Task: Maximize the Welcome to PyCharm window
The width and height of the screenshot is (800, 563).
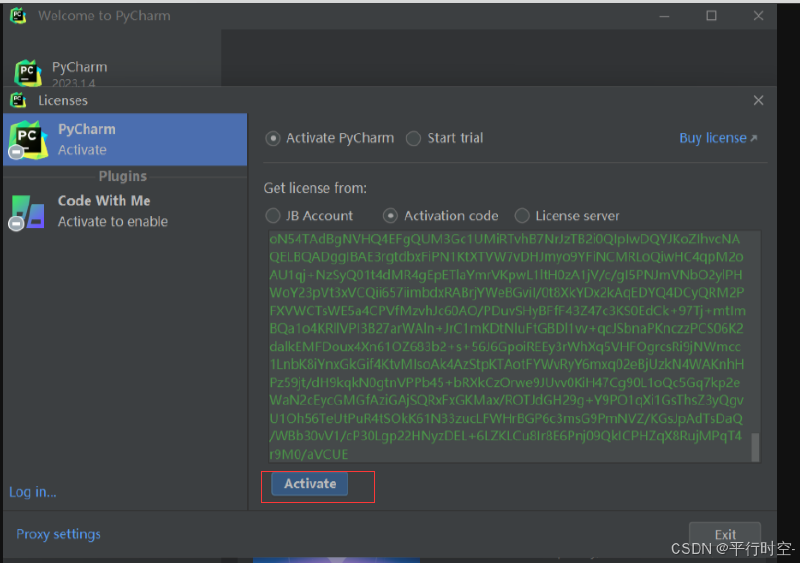Action: (711, 16)
